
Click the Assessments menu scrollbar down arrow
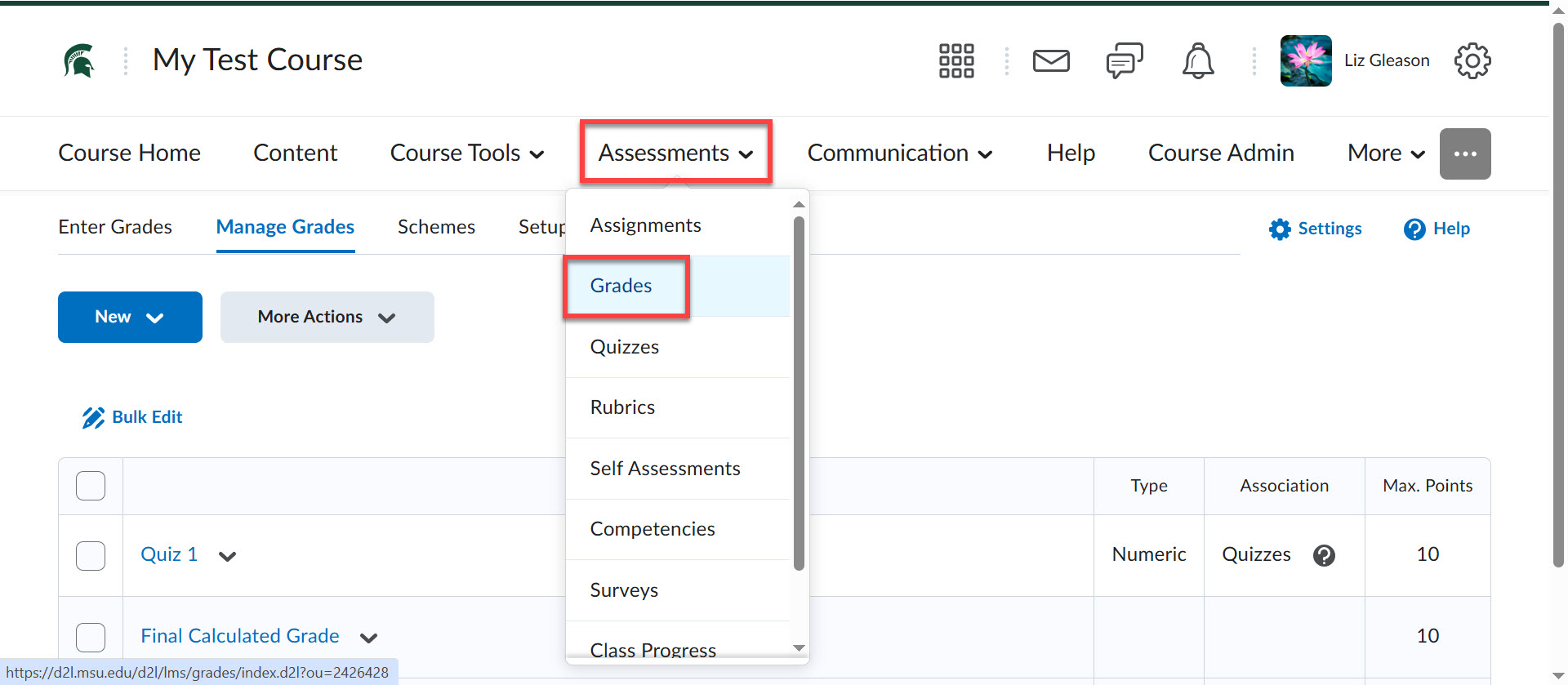tap(799, 647)
